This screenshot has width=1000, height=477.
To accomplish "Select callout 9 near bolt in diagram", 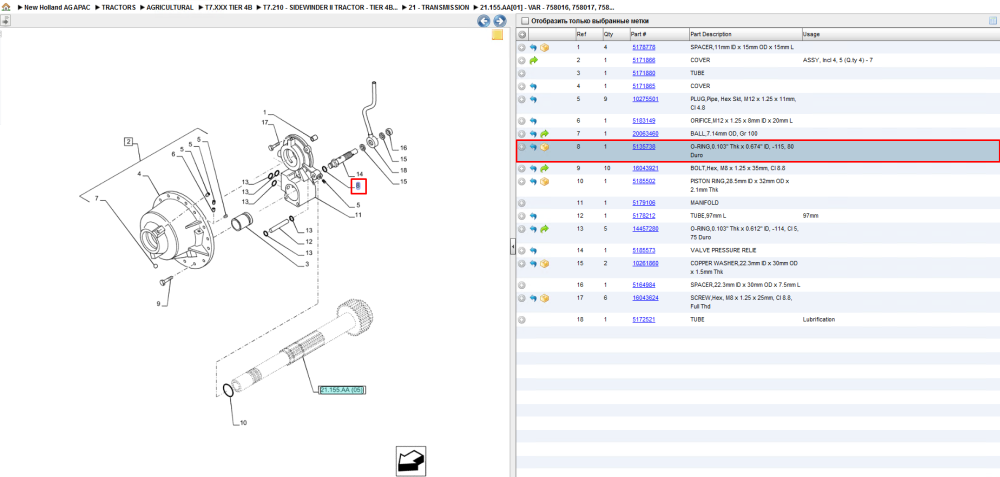I will [x=159, y=304].
